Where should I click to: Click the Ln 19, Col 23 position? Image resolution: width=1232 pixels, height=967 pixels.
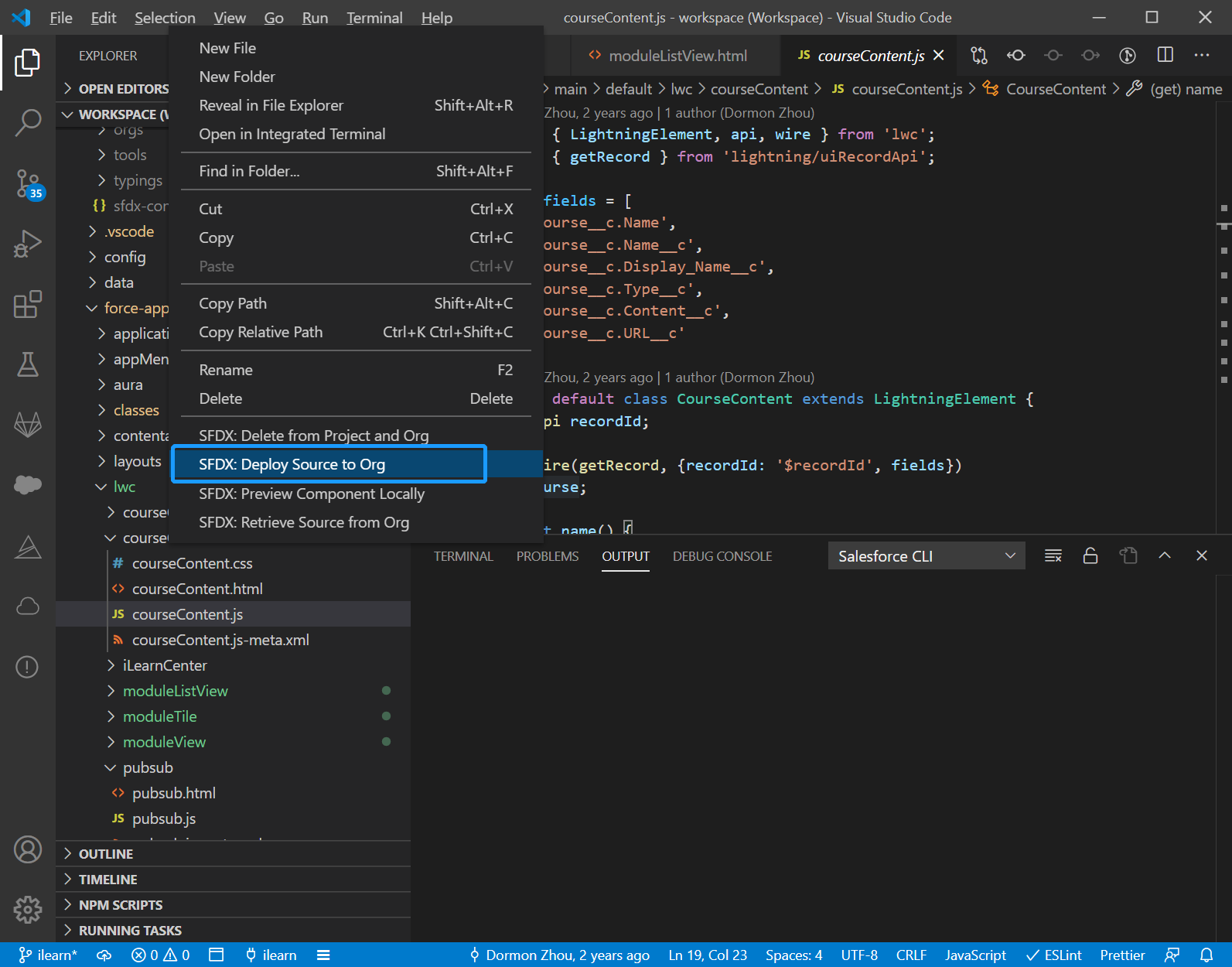tap(708, 955)
